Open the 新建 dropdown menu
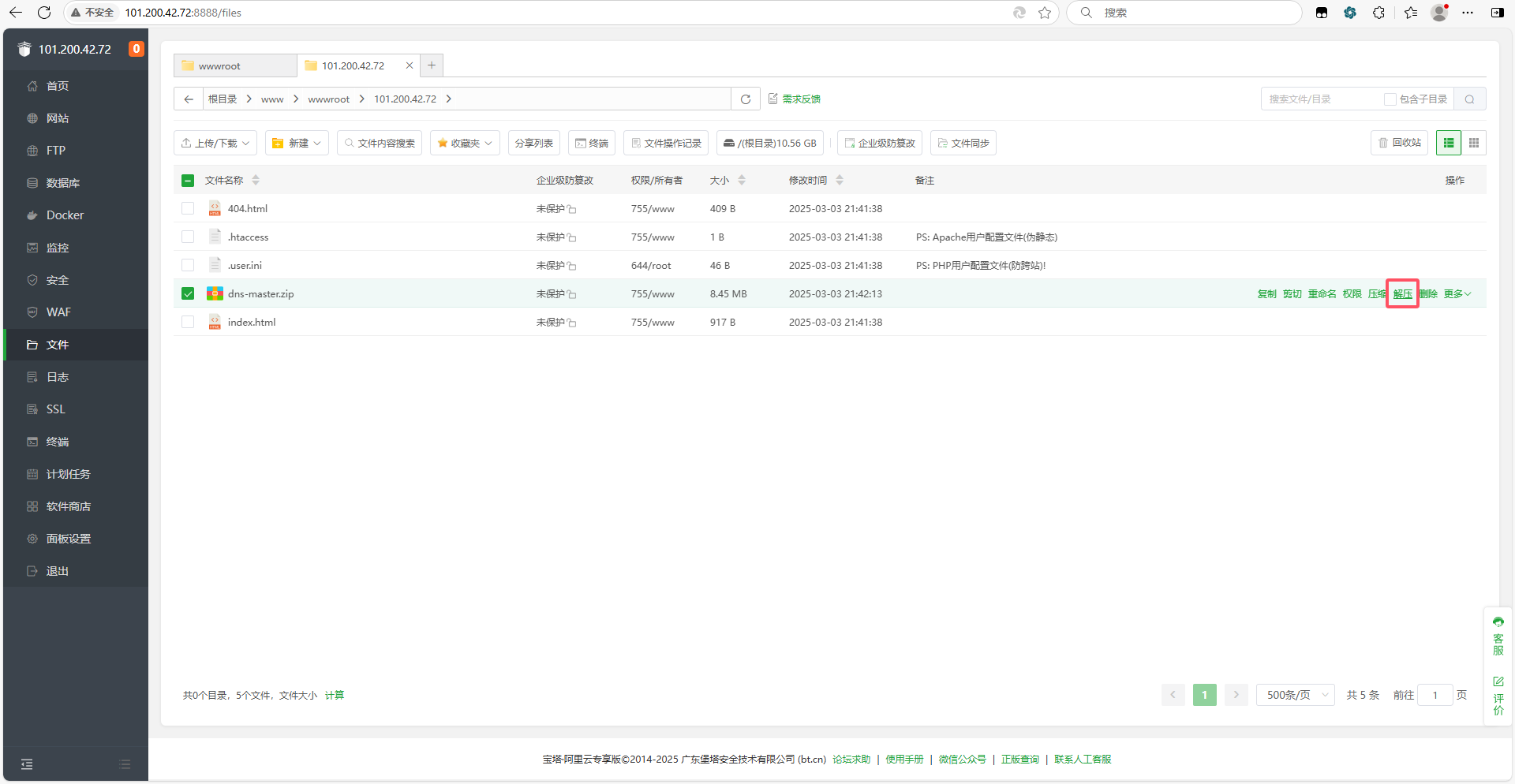The width and height of the screenshot is (1515, 784). coord(297,143)
